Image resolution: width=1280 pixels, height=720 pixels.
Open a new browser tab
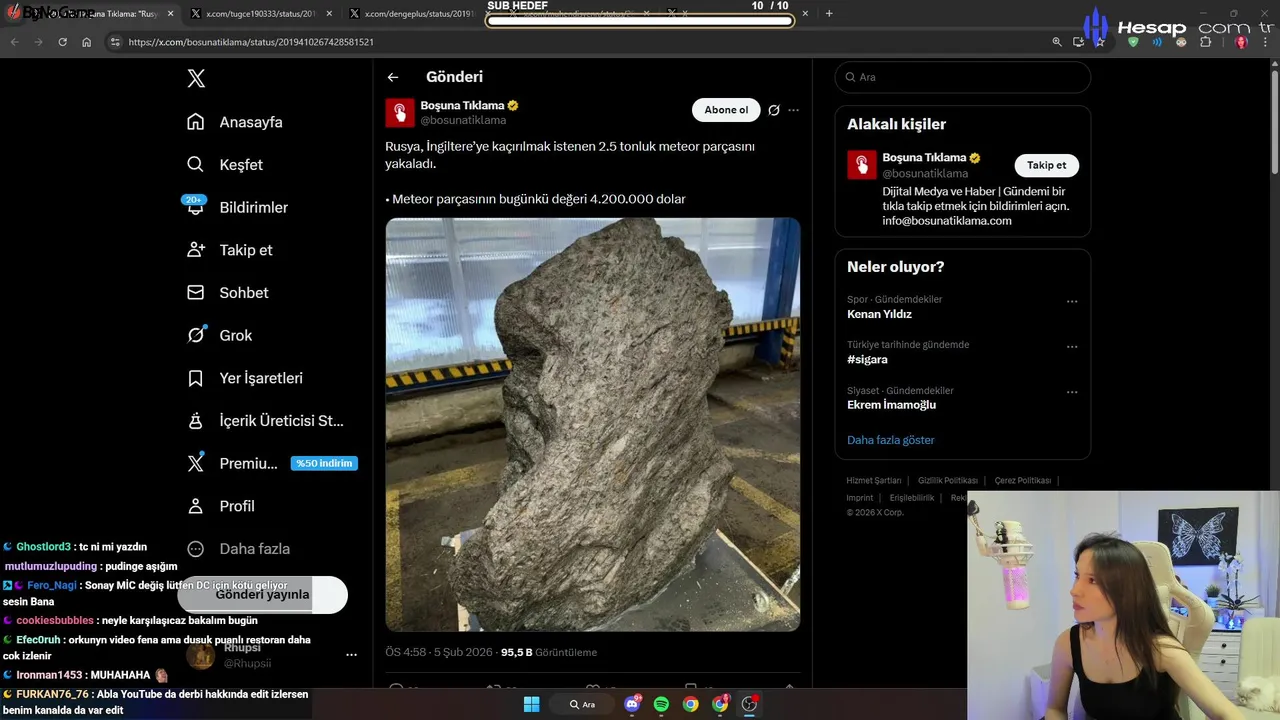(829, 14)
